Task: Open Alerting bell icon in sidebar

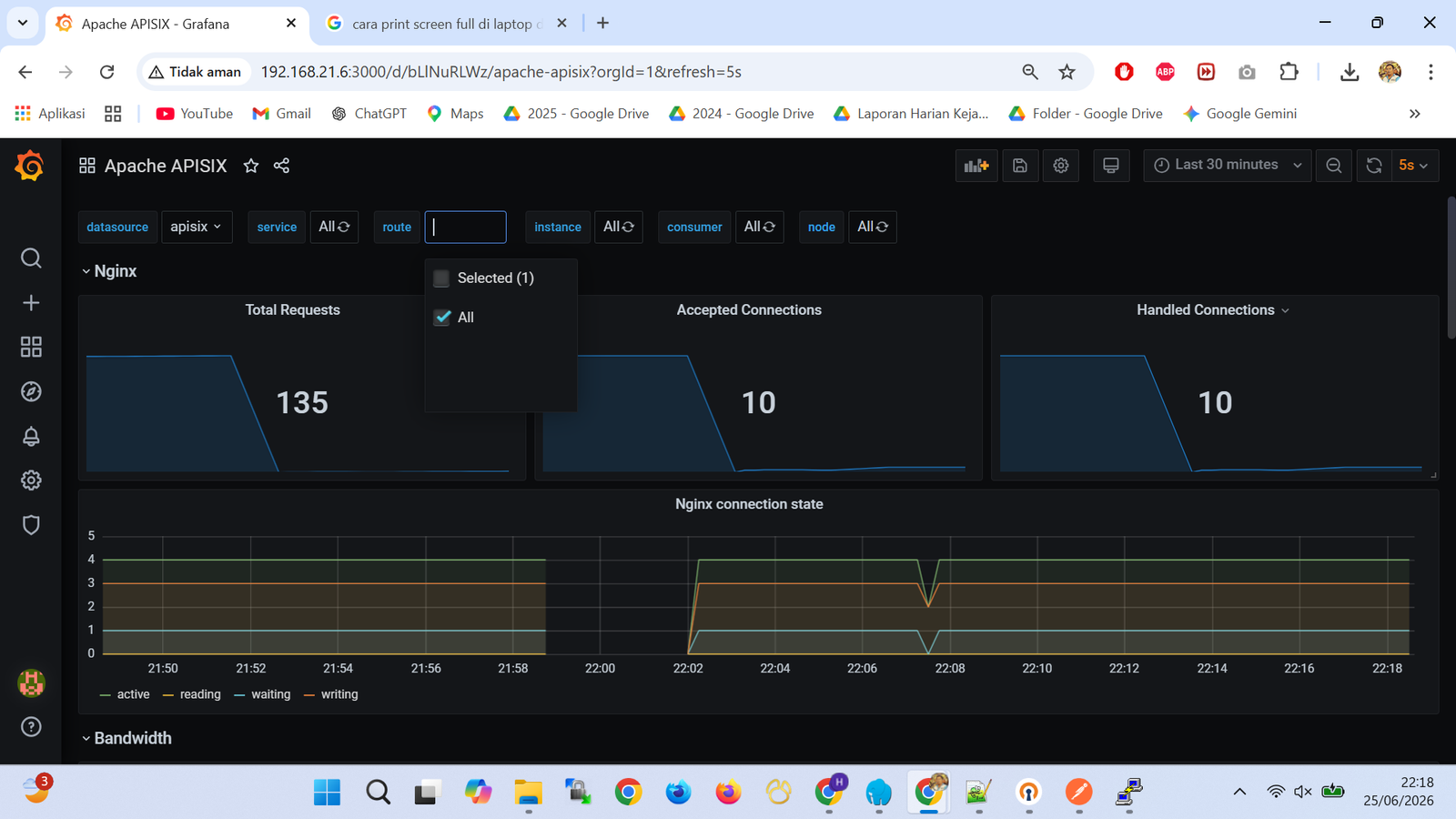Action: (31, 436)
